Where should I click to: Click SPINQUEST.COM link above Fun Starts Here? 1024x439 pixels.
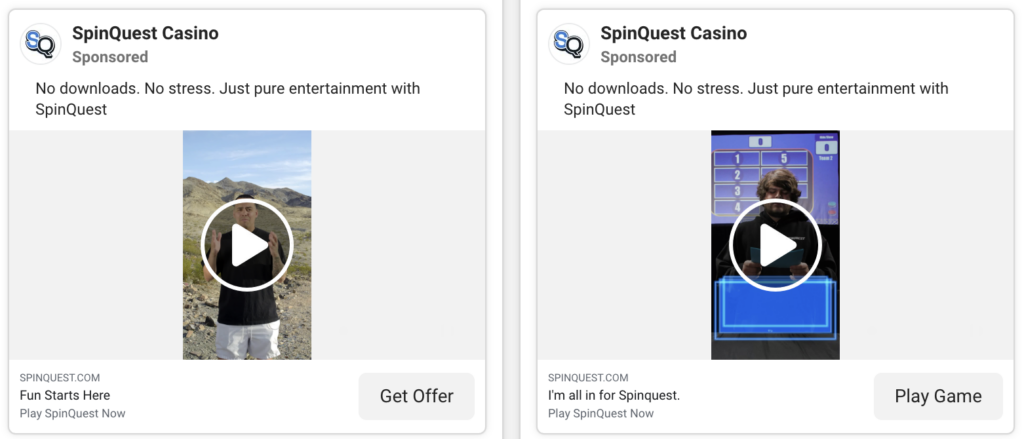pos(60,378)
